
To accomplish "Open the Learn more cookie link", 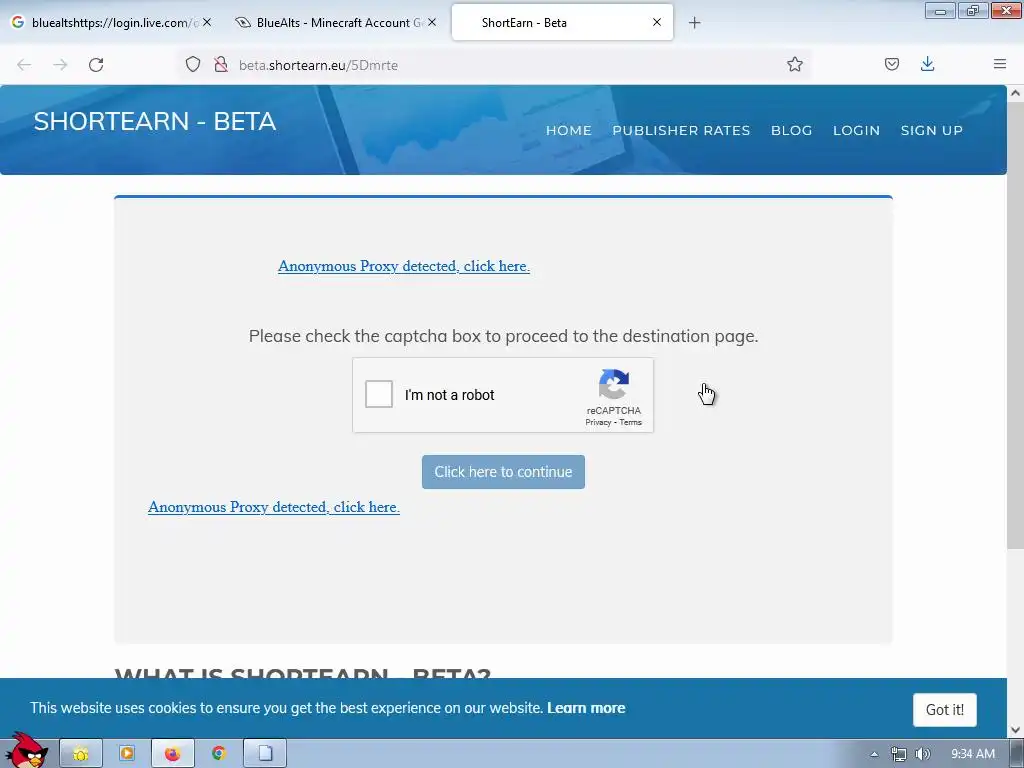I will (x=586, y=708).
